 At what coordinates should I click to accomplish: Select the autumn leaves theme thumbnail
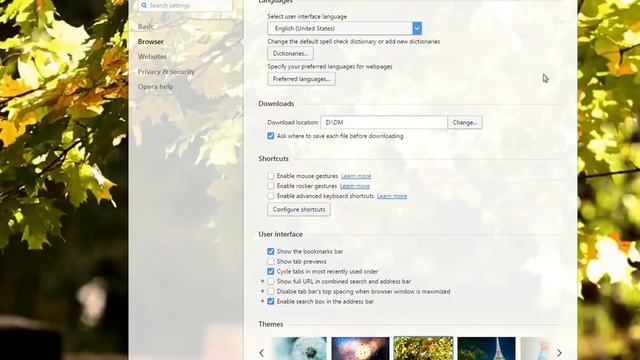pos(423,348)
